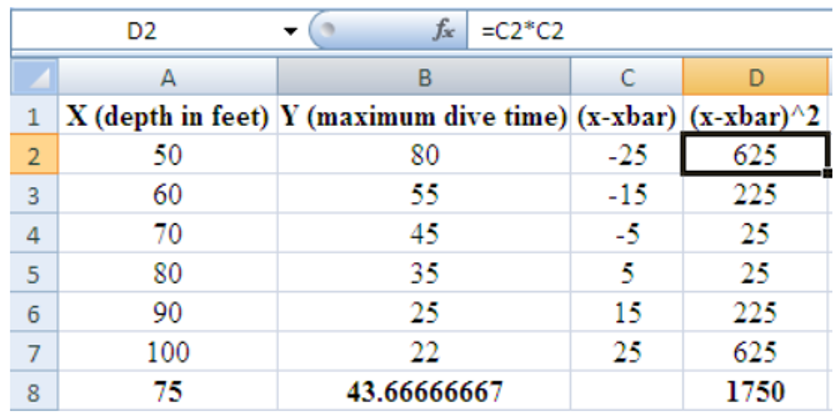
Task: Select row 8 header
Action: coord(31,392)
